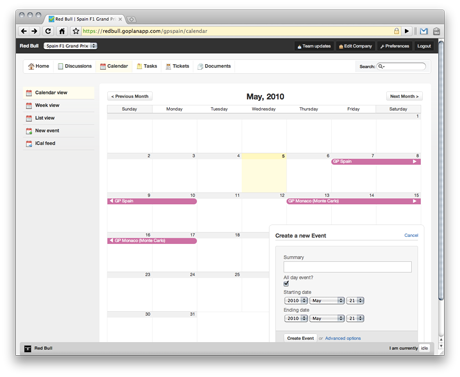Screen dimensions: 460x377
Task: Open the Documents tab
Action: click(x=214, y=66)
